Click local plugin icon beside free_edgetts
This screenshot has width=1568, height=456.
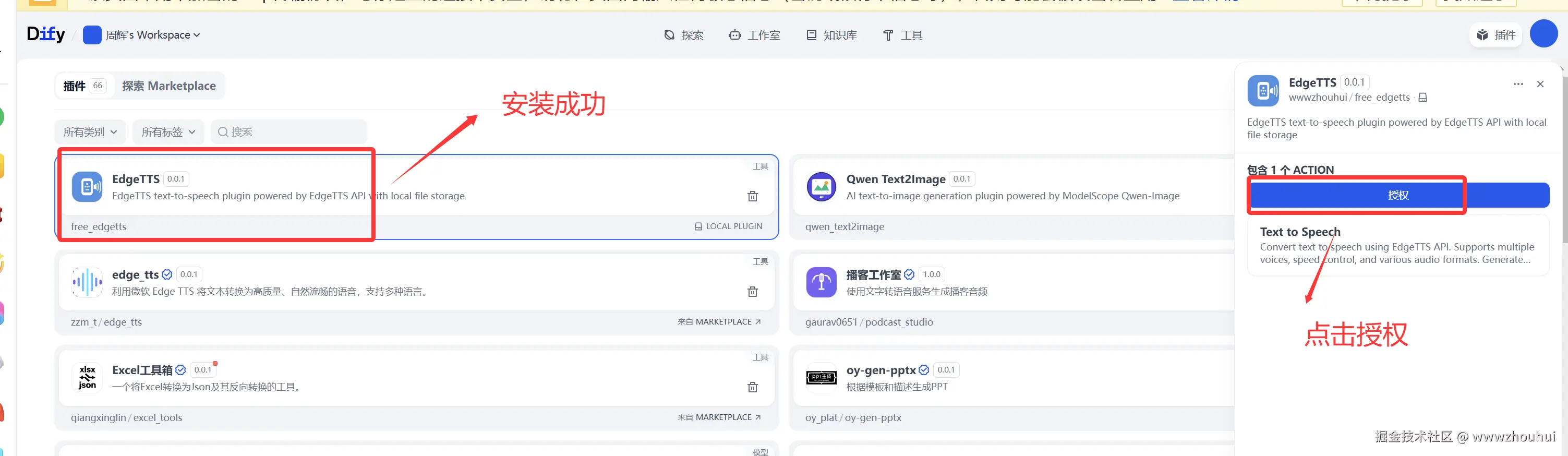click(1423, 98)
